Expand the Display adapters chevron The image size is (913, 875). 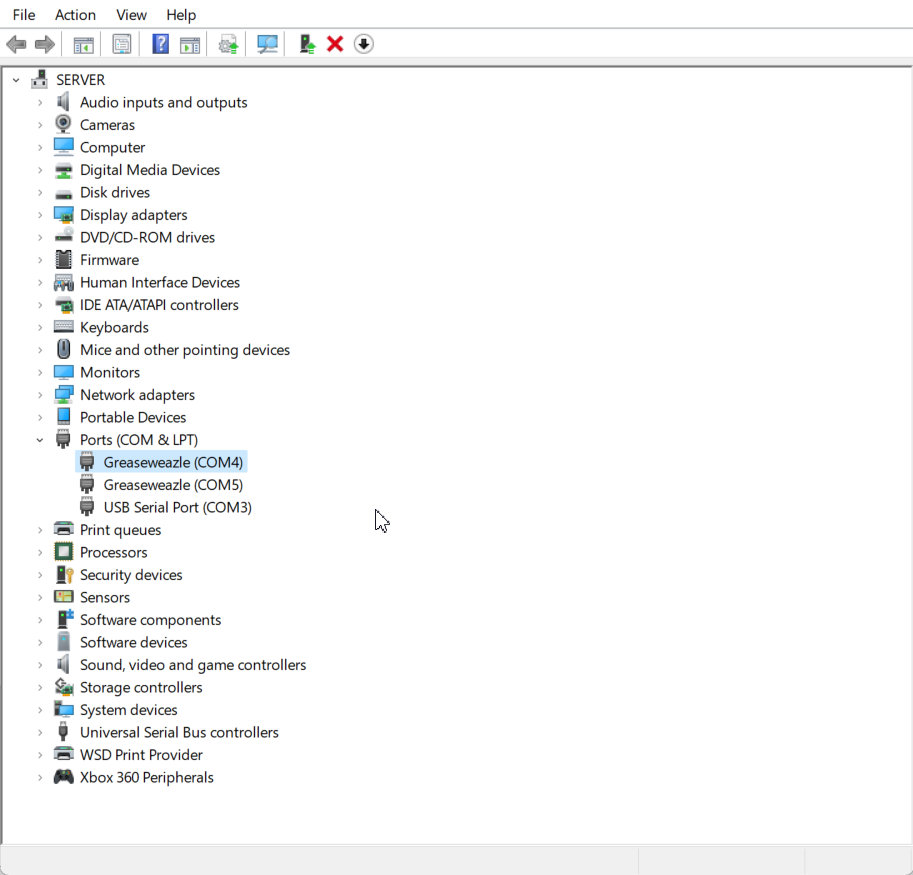click(x=40, y=215)
